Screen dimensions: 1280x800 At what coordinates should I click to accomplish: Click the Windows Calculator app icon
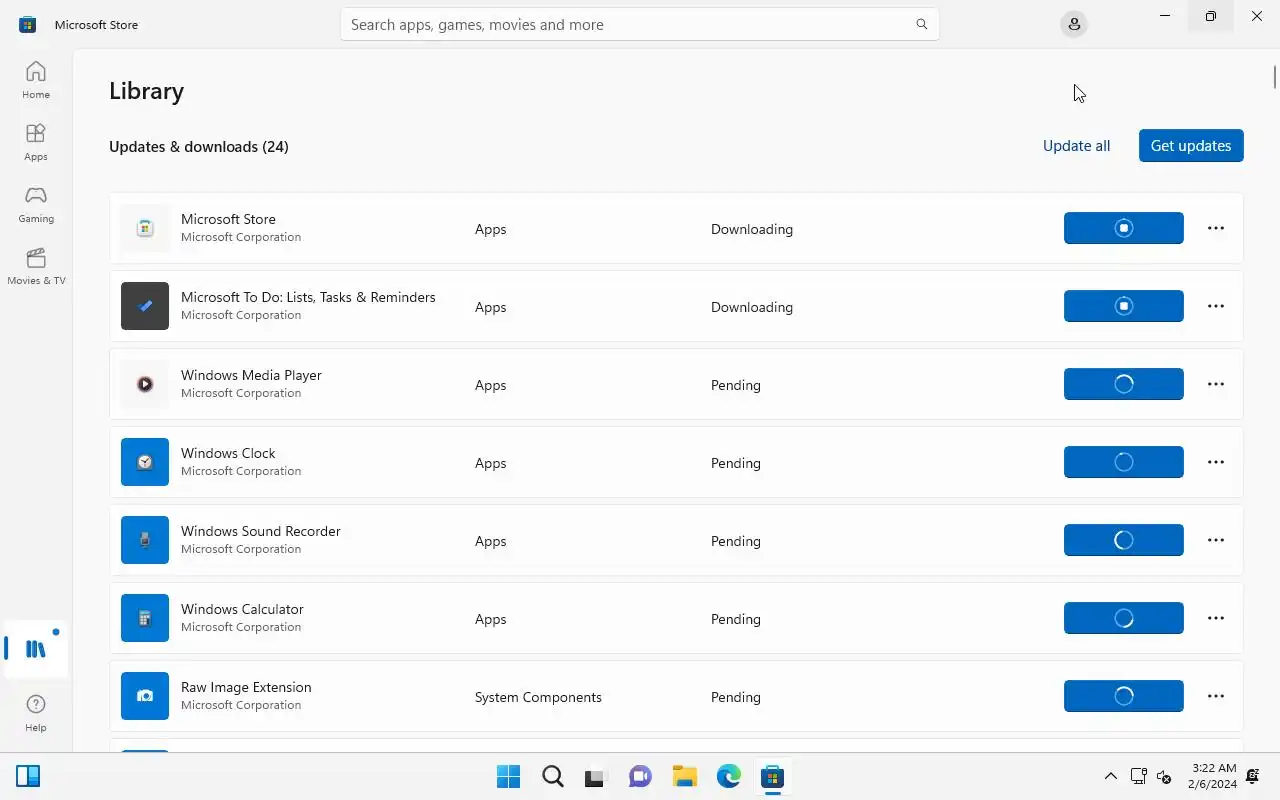point(145,618)
